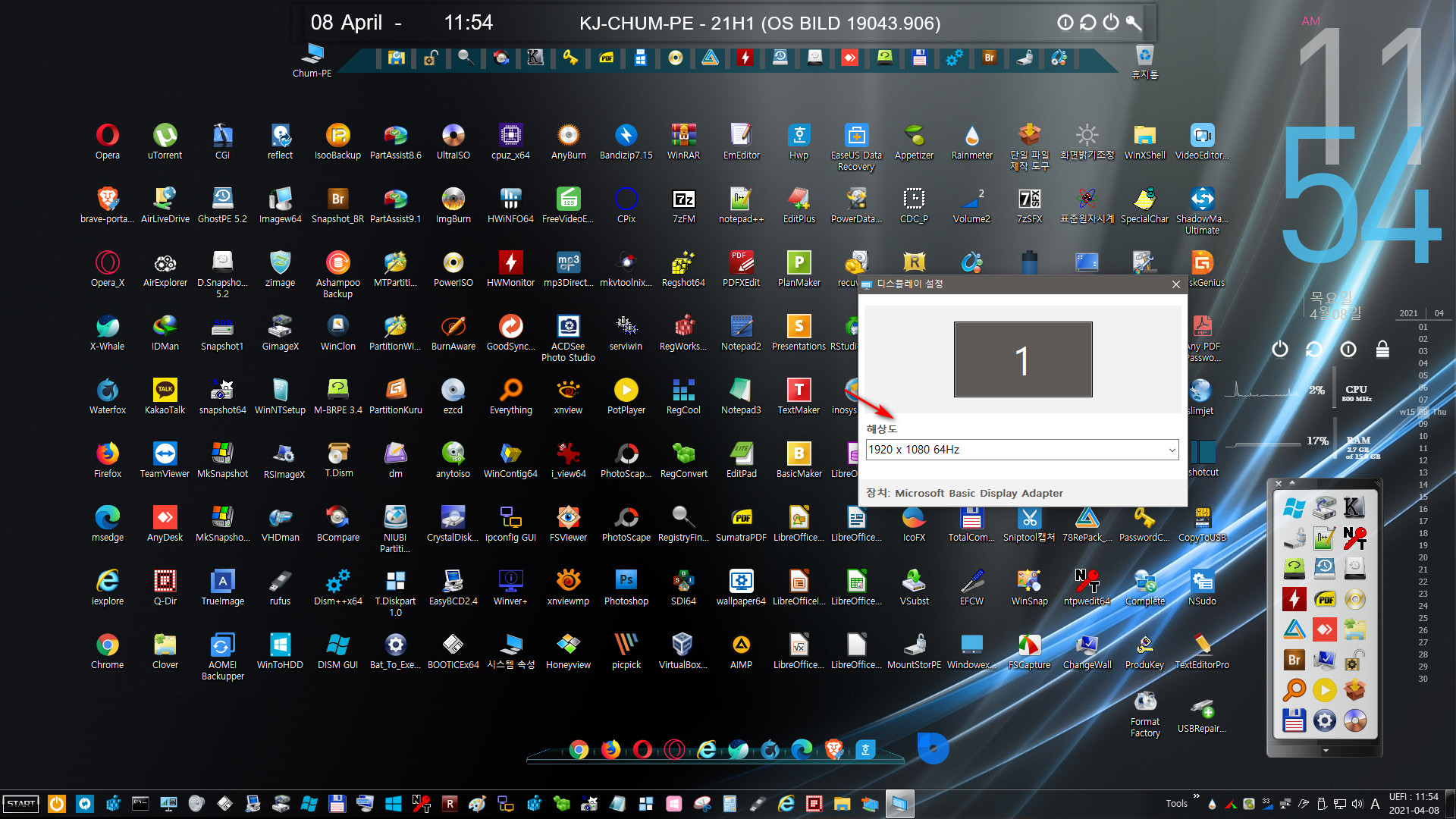Click the active display settings taskbar button

point(899,804)
